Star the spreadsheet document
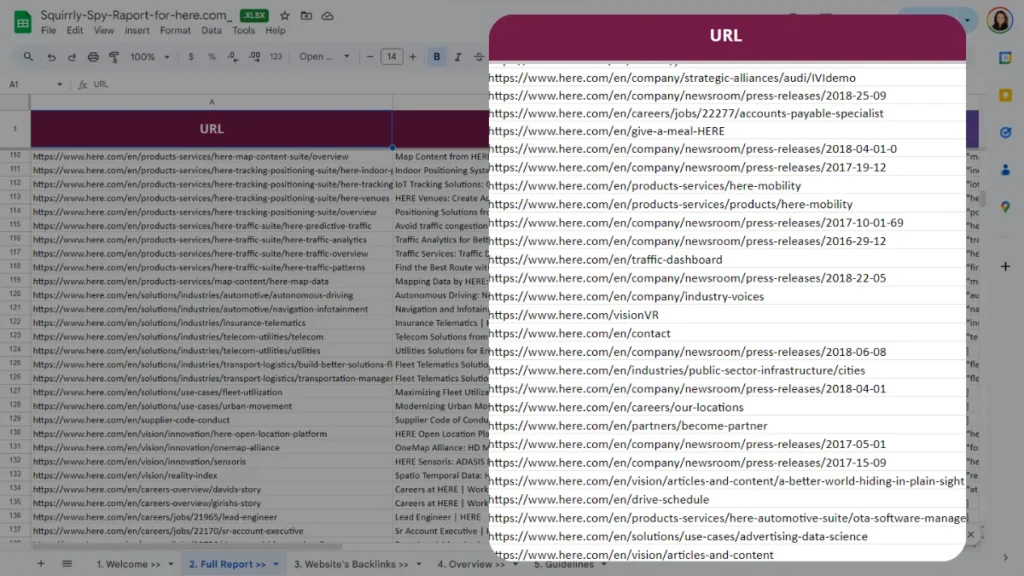Image resolution: width=1024 pixels, height=576 pixels. coord(285,16)
